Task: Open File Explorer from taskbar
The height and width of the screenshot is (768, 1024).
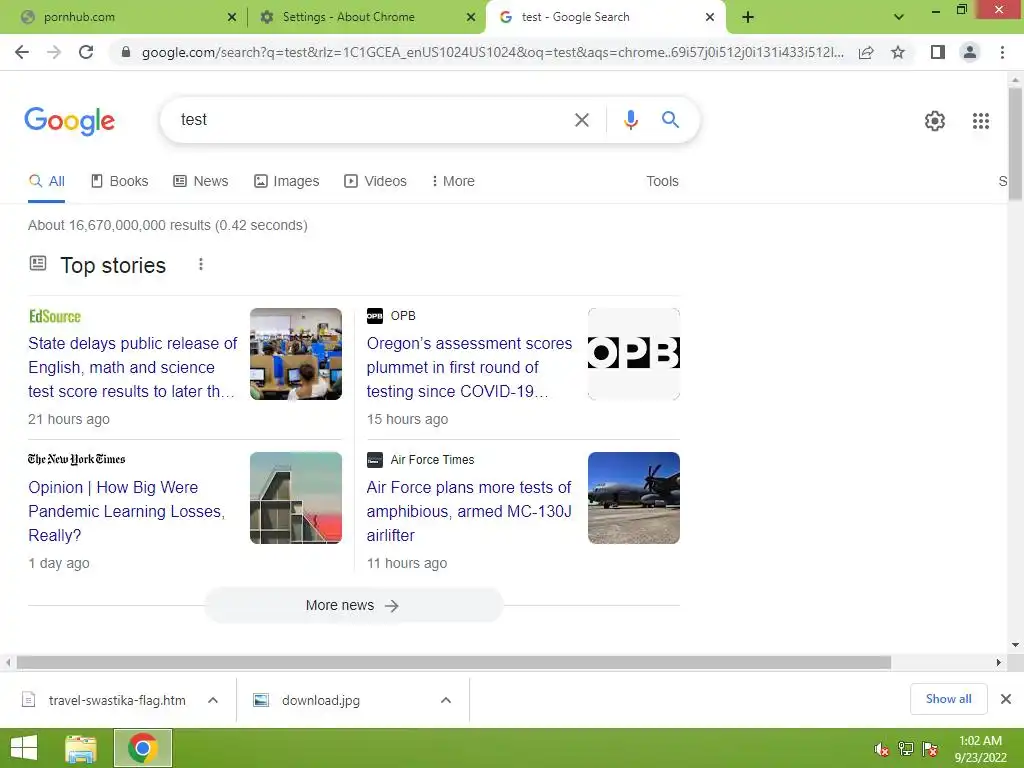Action: coord(80,748)
